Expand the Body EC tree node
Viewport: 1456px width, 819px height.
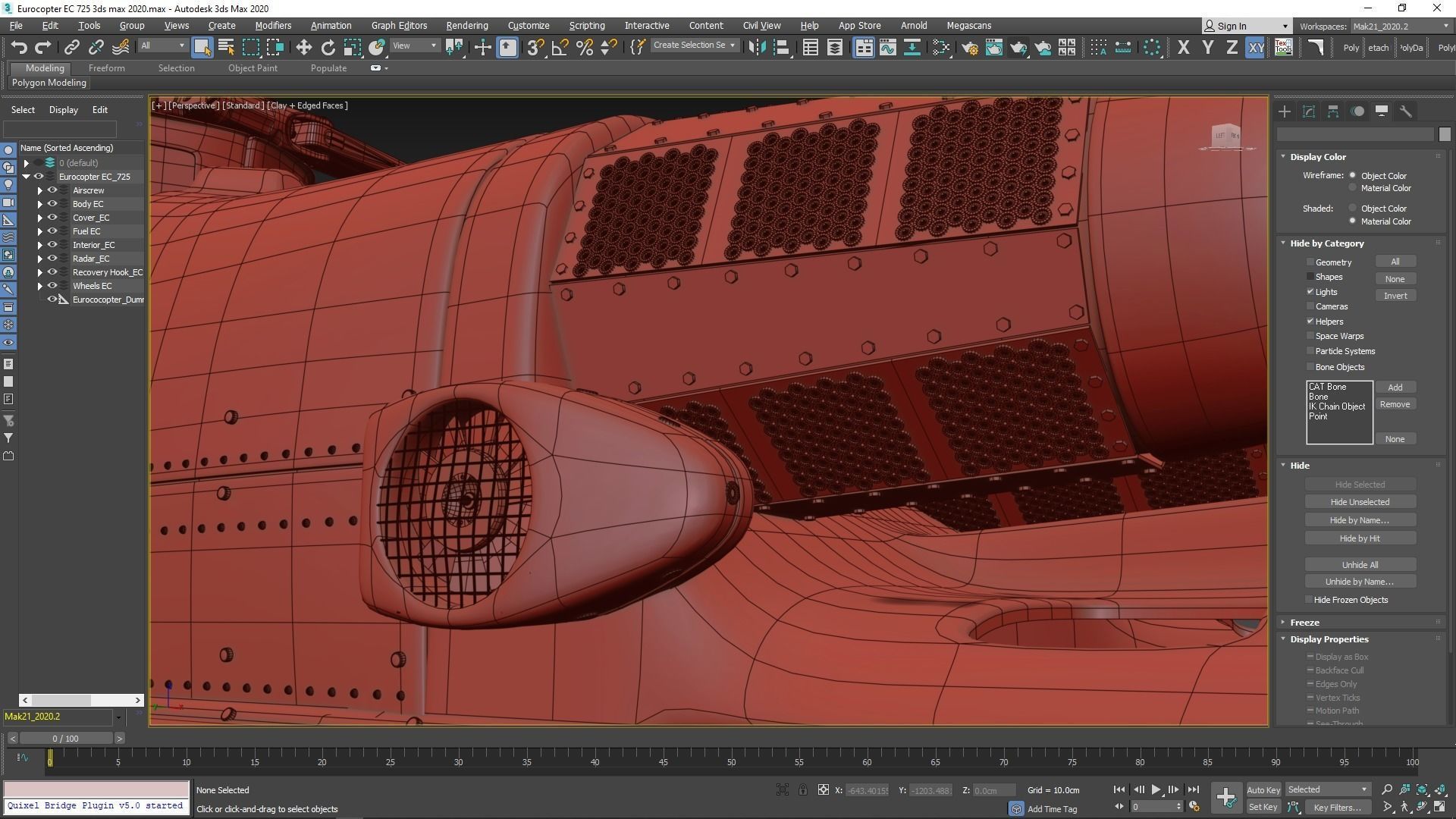coord(40,204)
